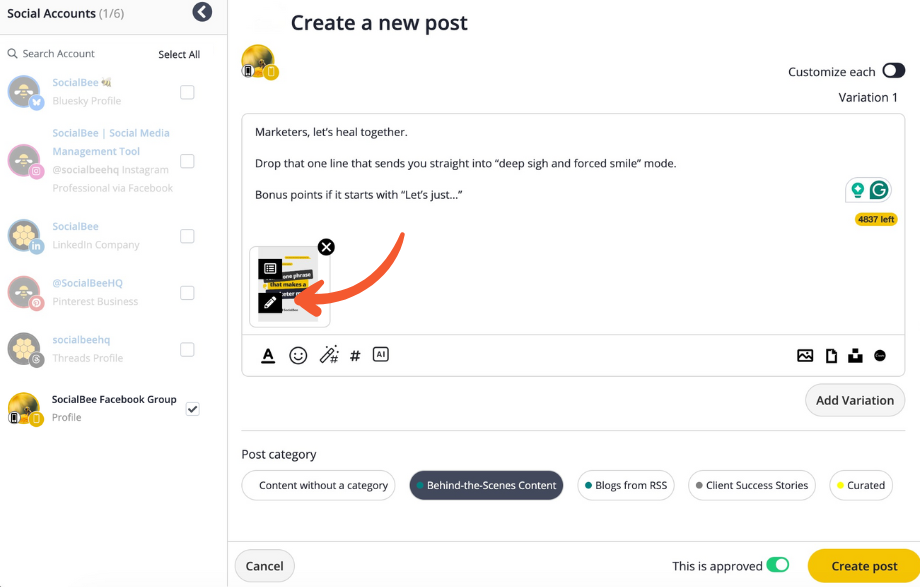
Task: Click the Add Variation button
Action: pos(854,400)
